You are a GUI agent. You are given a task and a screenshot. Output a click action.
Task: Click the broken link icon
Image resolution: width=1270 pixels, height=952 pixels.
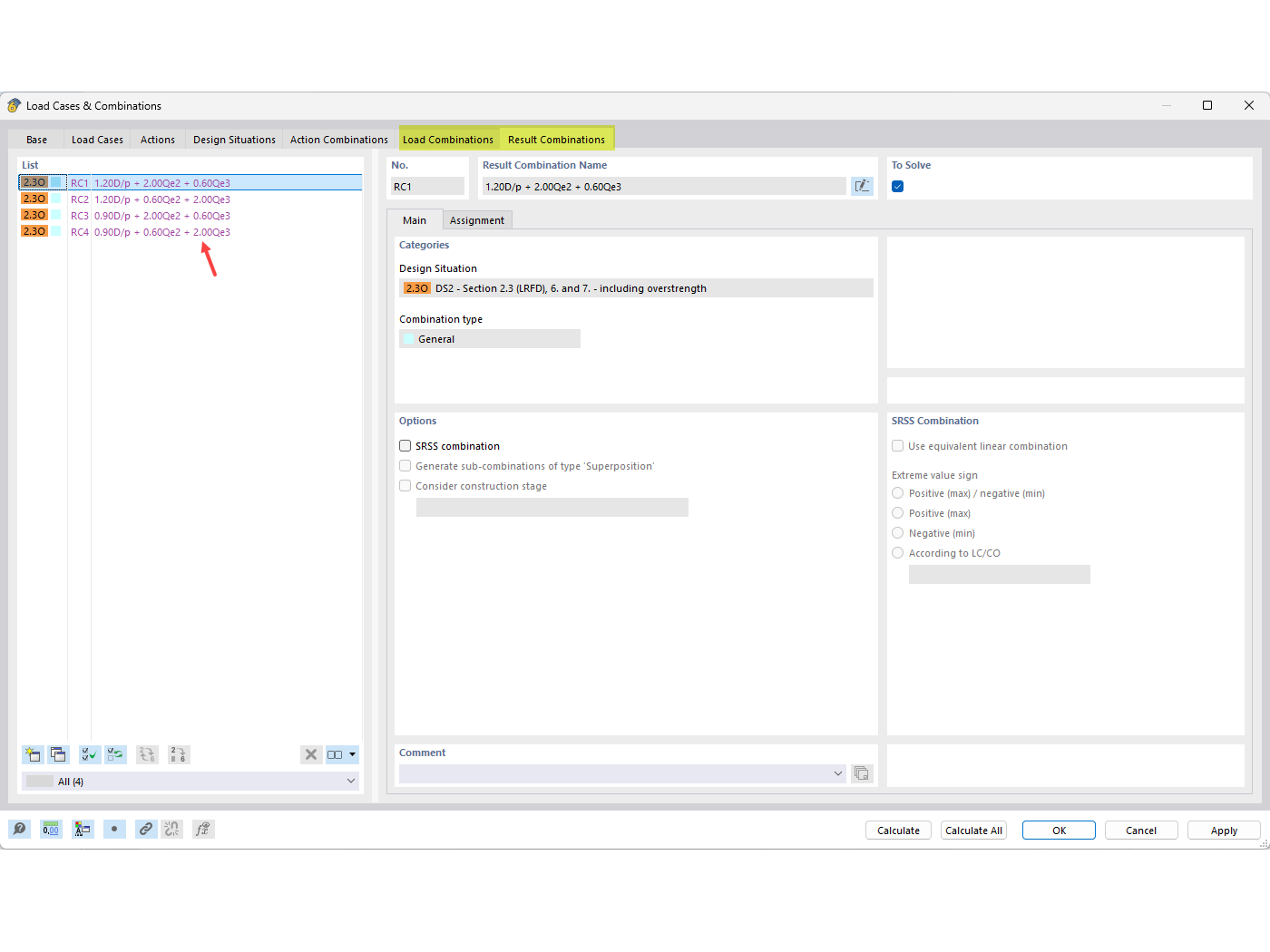[172, 829]
